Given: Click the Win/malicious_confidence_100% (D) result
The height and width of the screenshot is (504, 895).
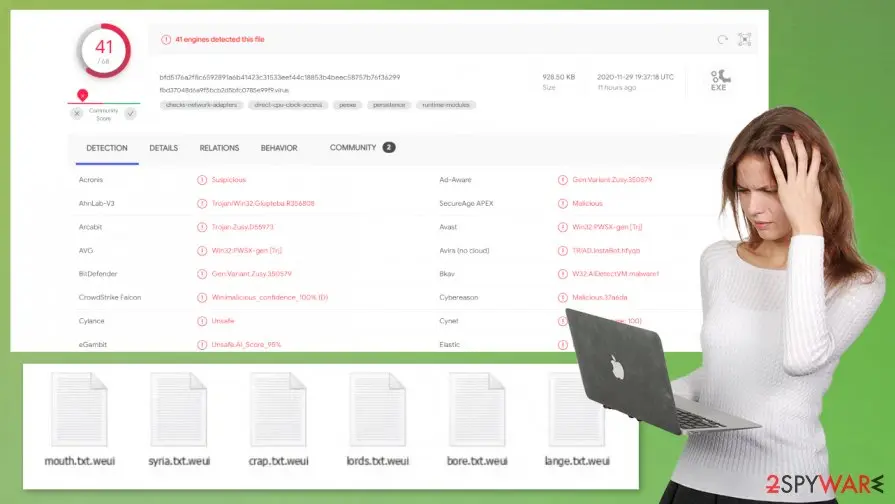Looking at the screenshot, I should tap(269, 297).
